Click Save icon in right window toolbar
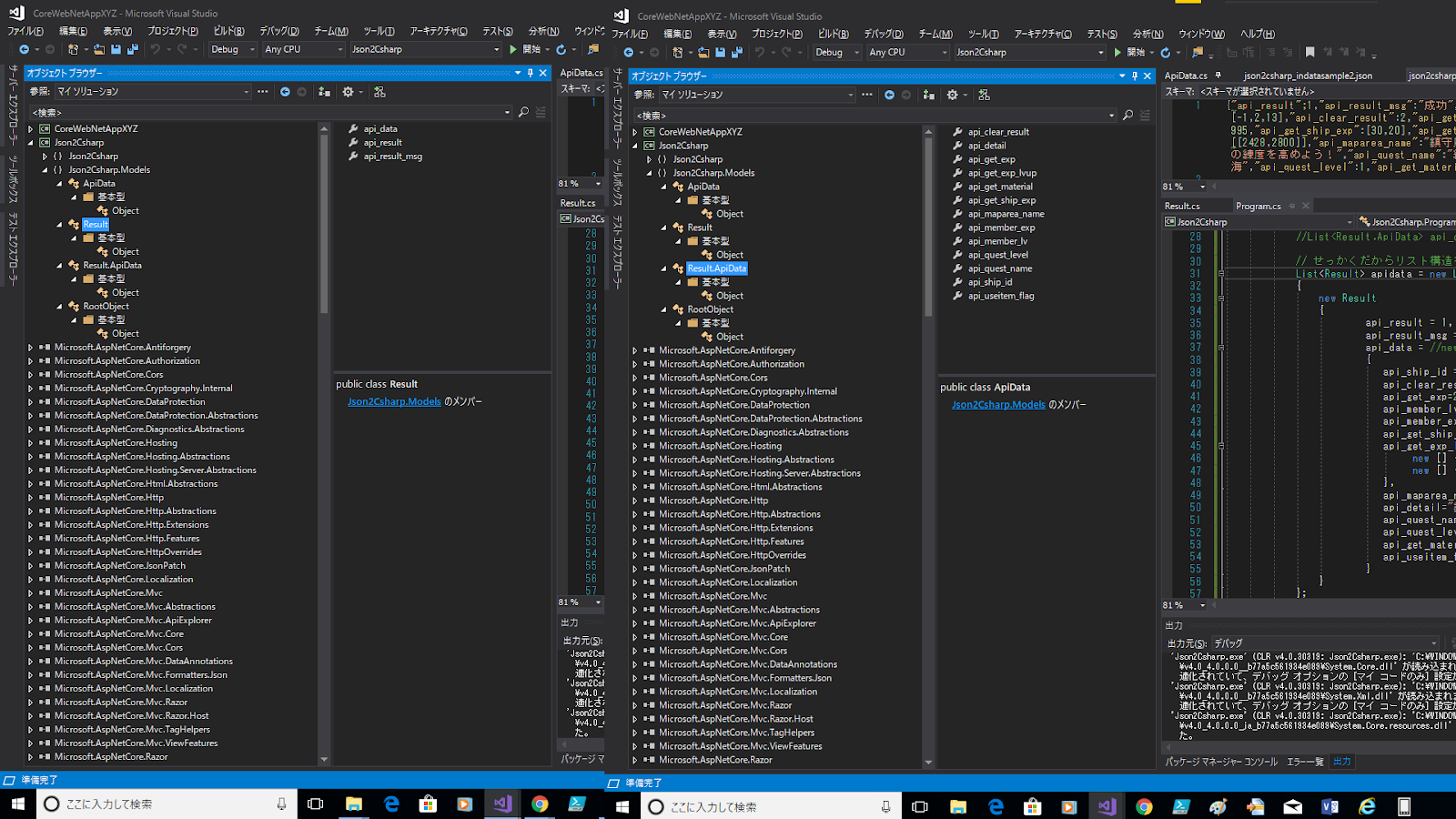The height and width of the screenshot is (819, 1456). click(x=720, y=52)
